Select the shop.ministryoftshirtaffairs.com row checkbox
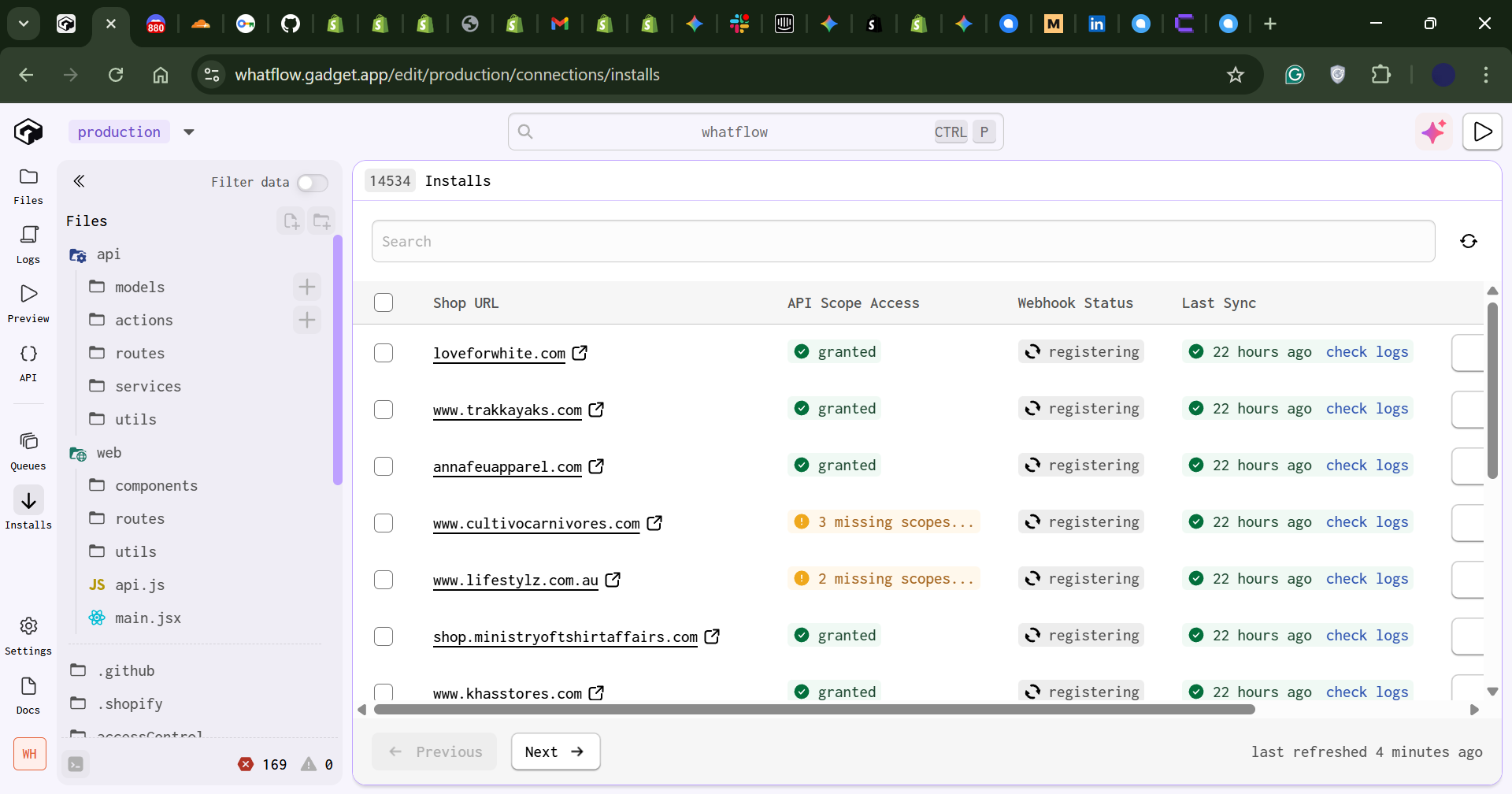 pos(384,636)
